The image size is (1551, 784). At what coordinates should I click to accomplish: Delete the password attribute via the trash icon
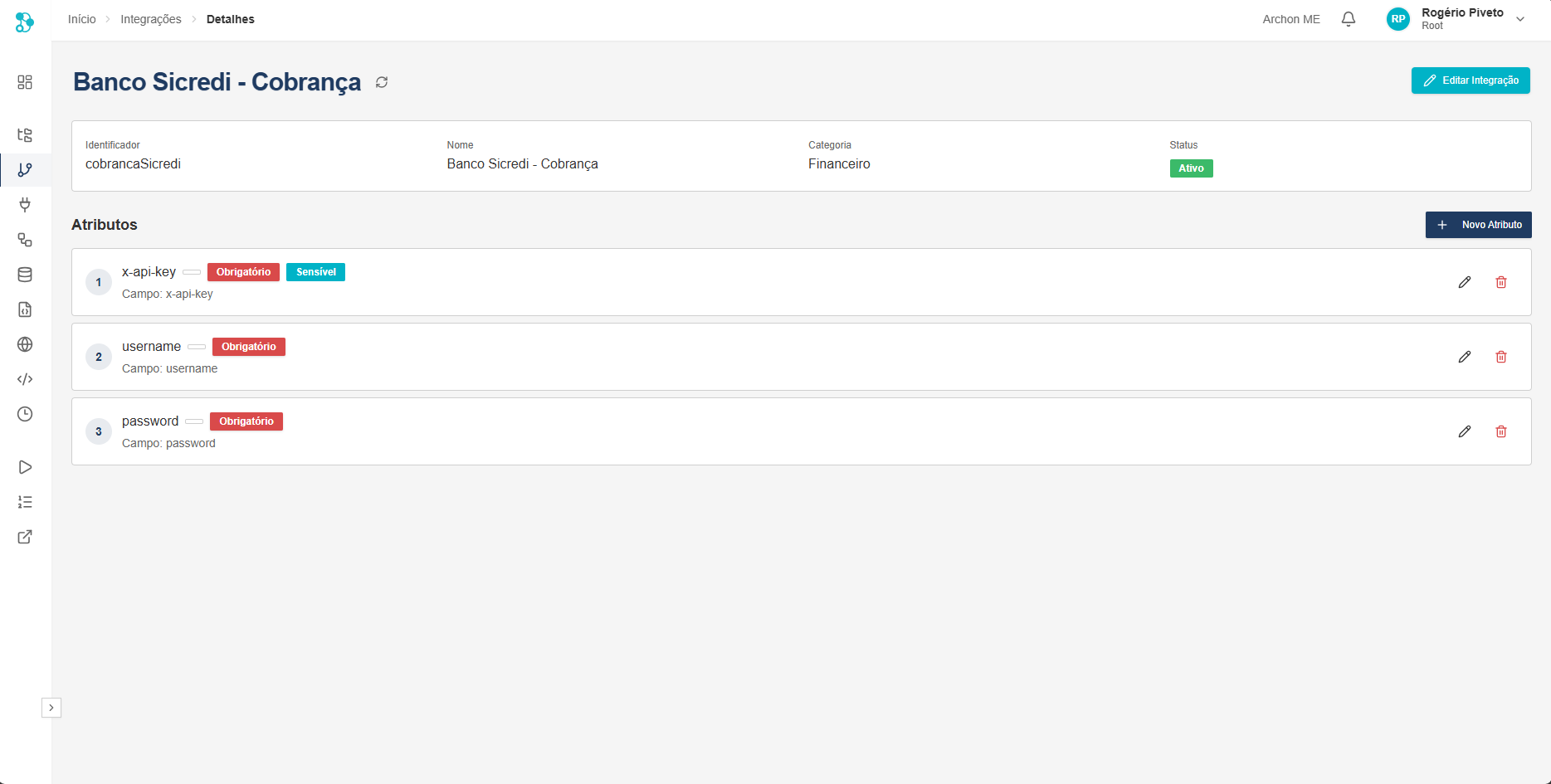(1501, 431)
